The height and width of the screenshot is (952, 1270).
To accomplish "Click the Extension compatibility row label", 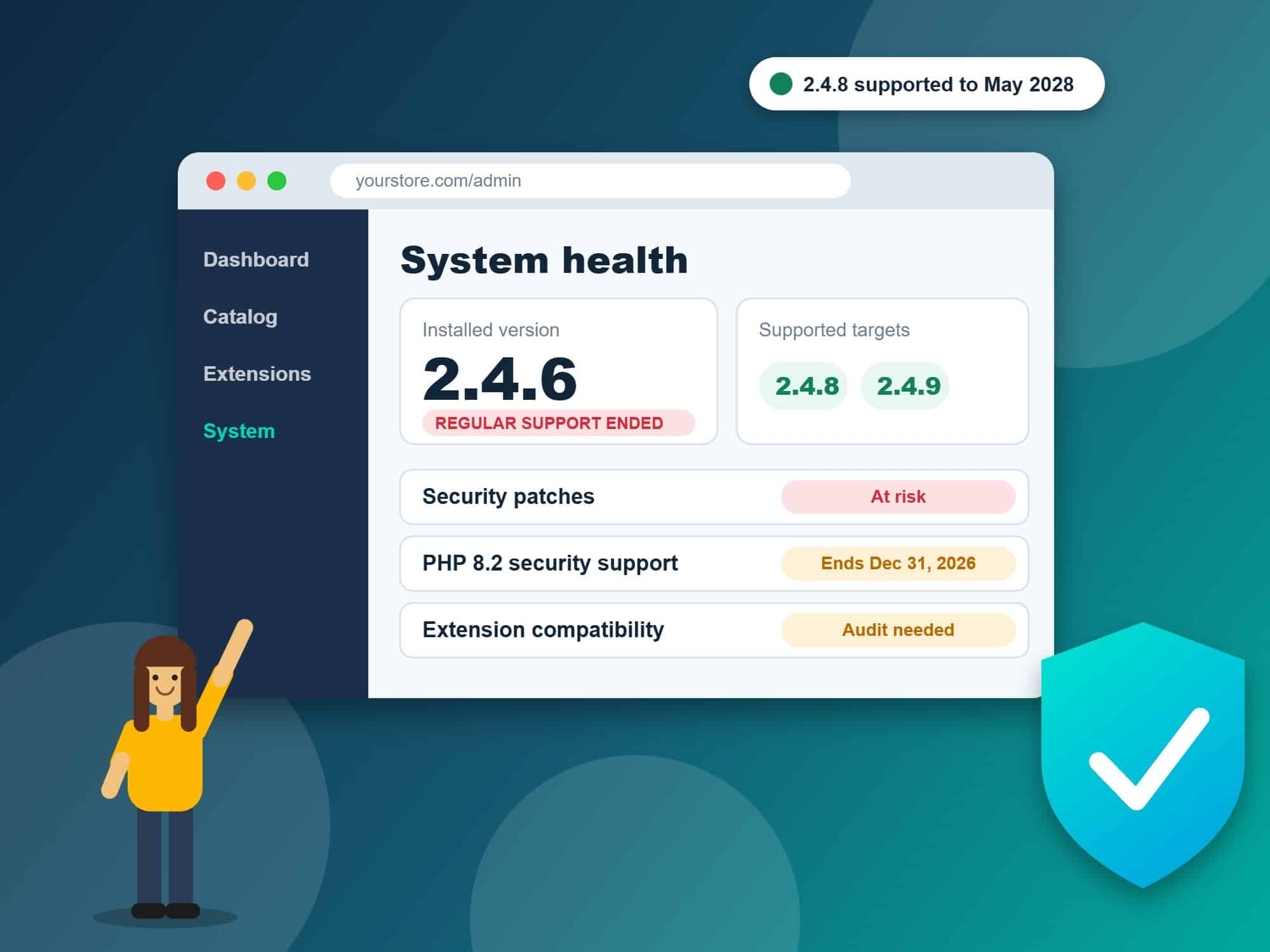I will tap(543, 630).
